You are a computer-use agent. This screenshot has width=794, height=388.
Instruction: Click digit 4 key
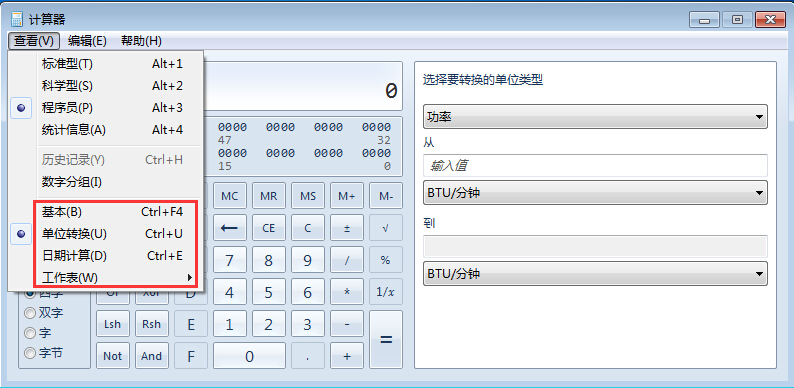(229, 292)
